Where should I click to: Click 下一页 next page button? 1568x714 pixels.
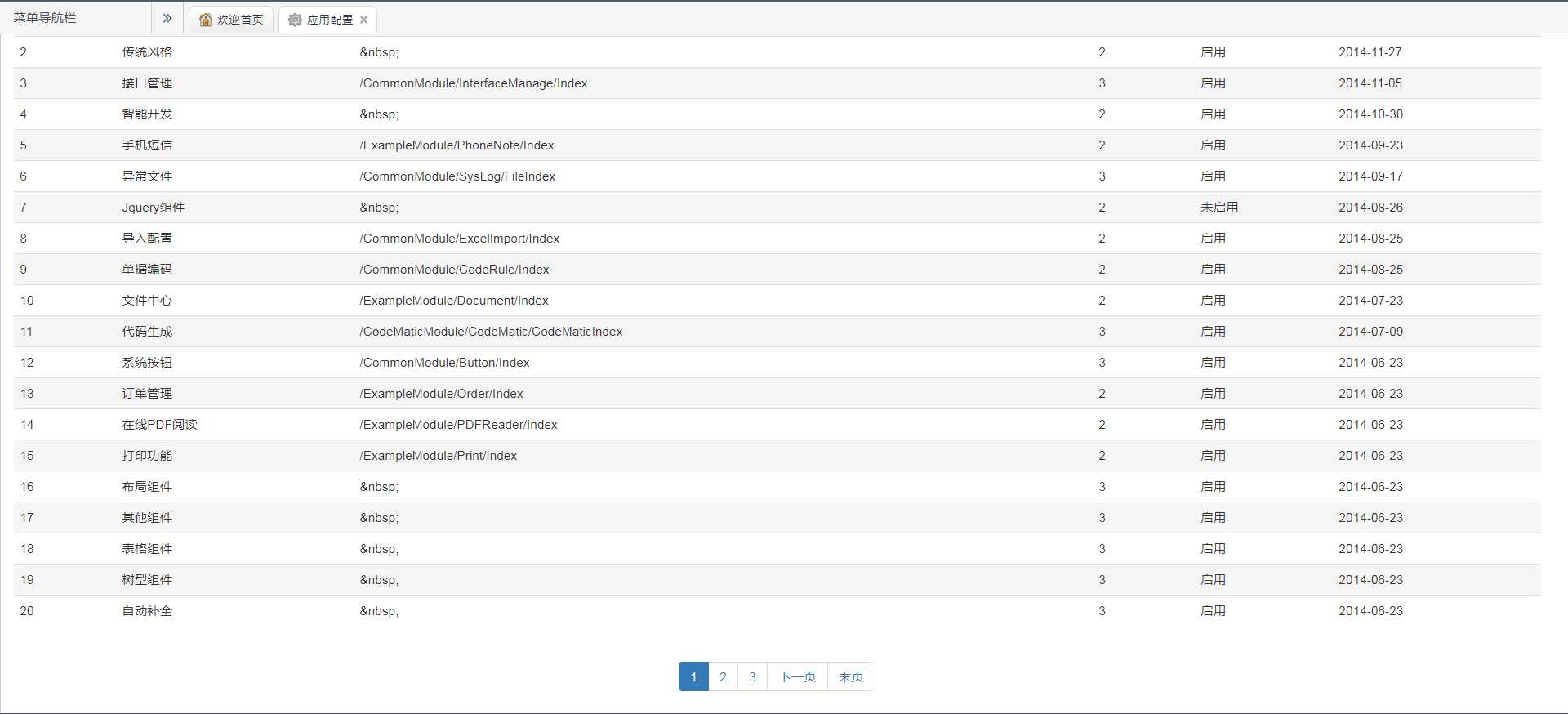(x=797, y=676)
